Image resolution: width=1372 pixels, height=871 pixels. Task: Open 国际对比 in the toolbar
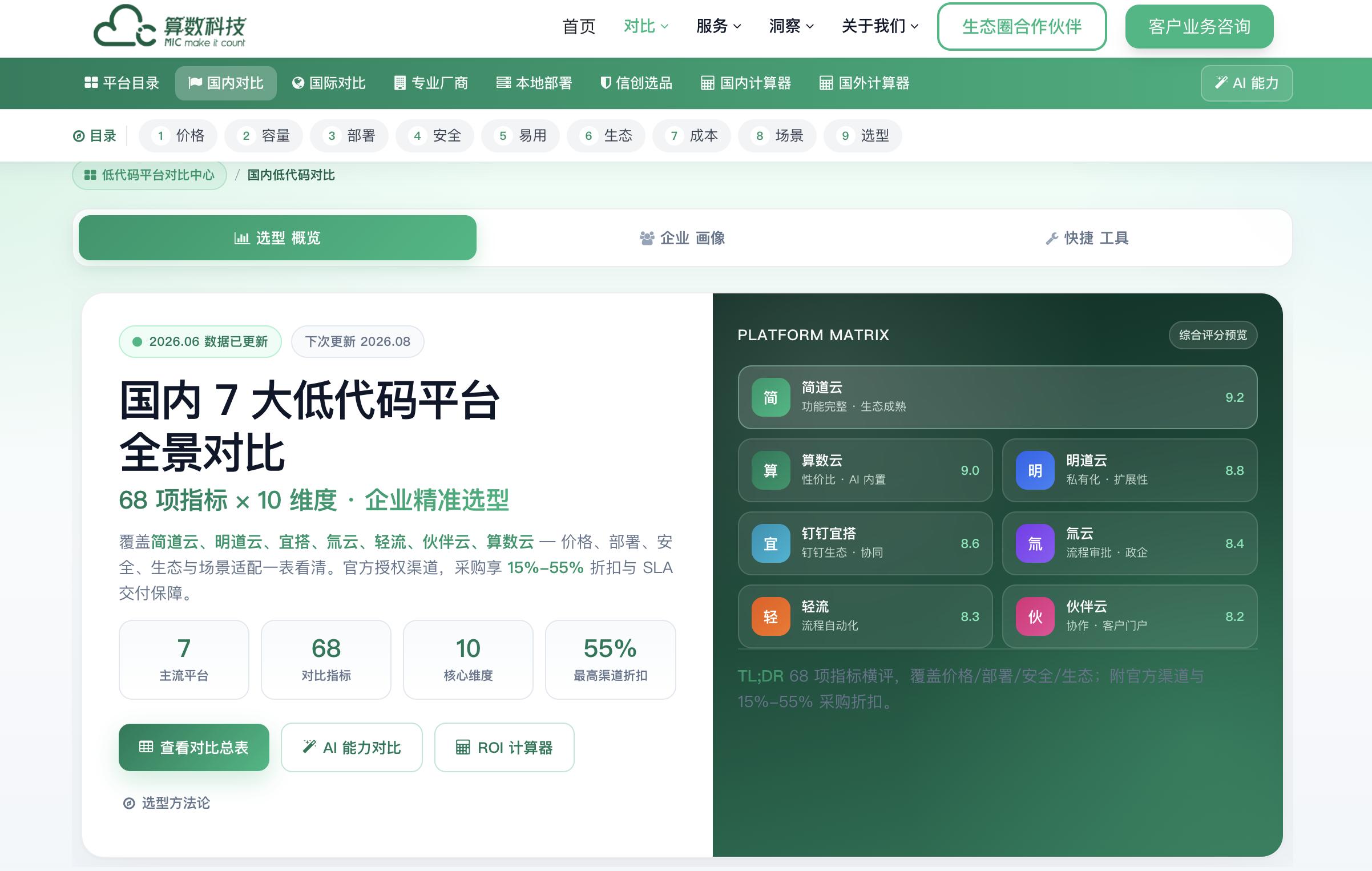coord(329,83)
